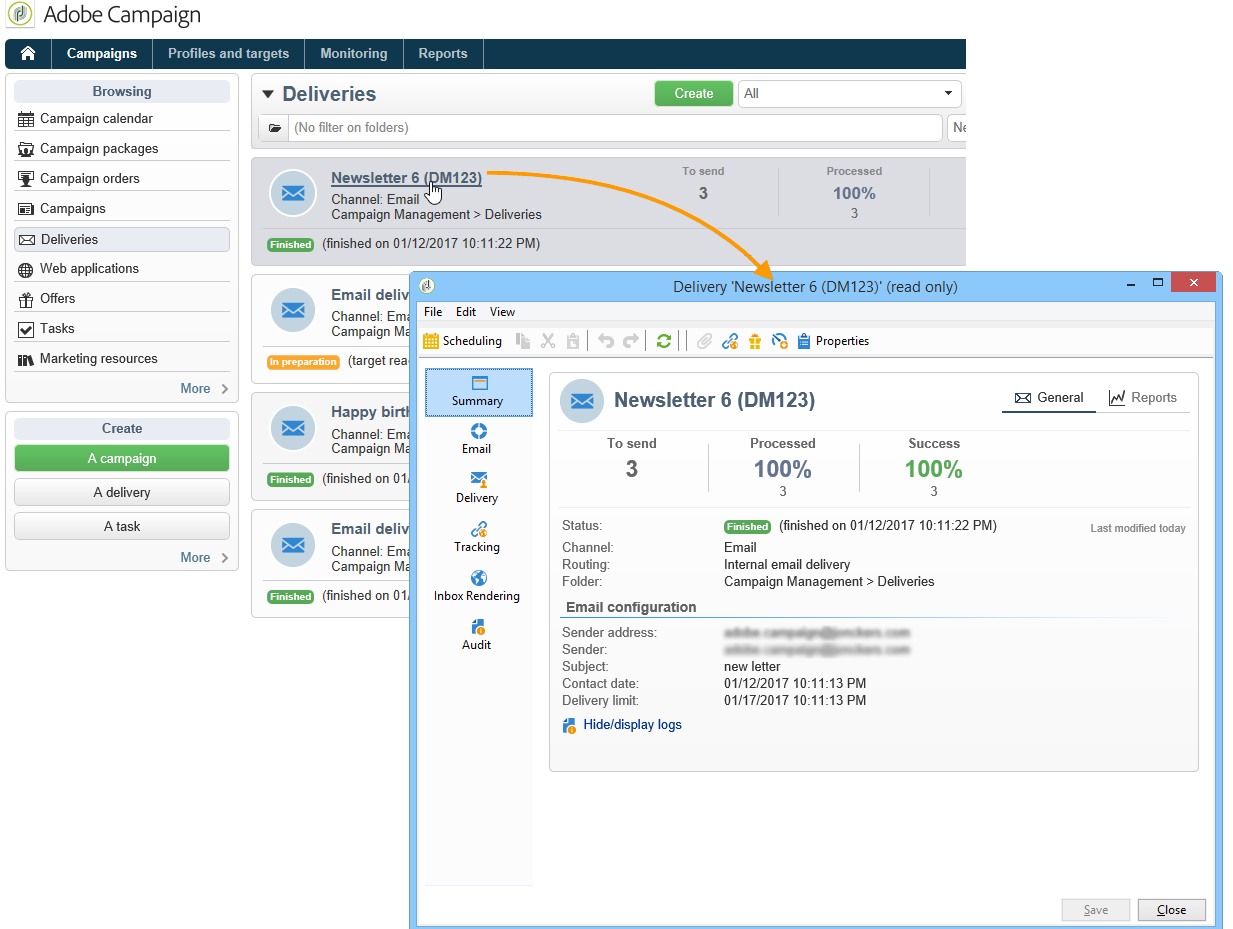This screenshot has height=929, width=1233.
Task: Open Inbox Rendering in side panel
Action: 477,587
